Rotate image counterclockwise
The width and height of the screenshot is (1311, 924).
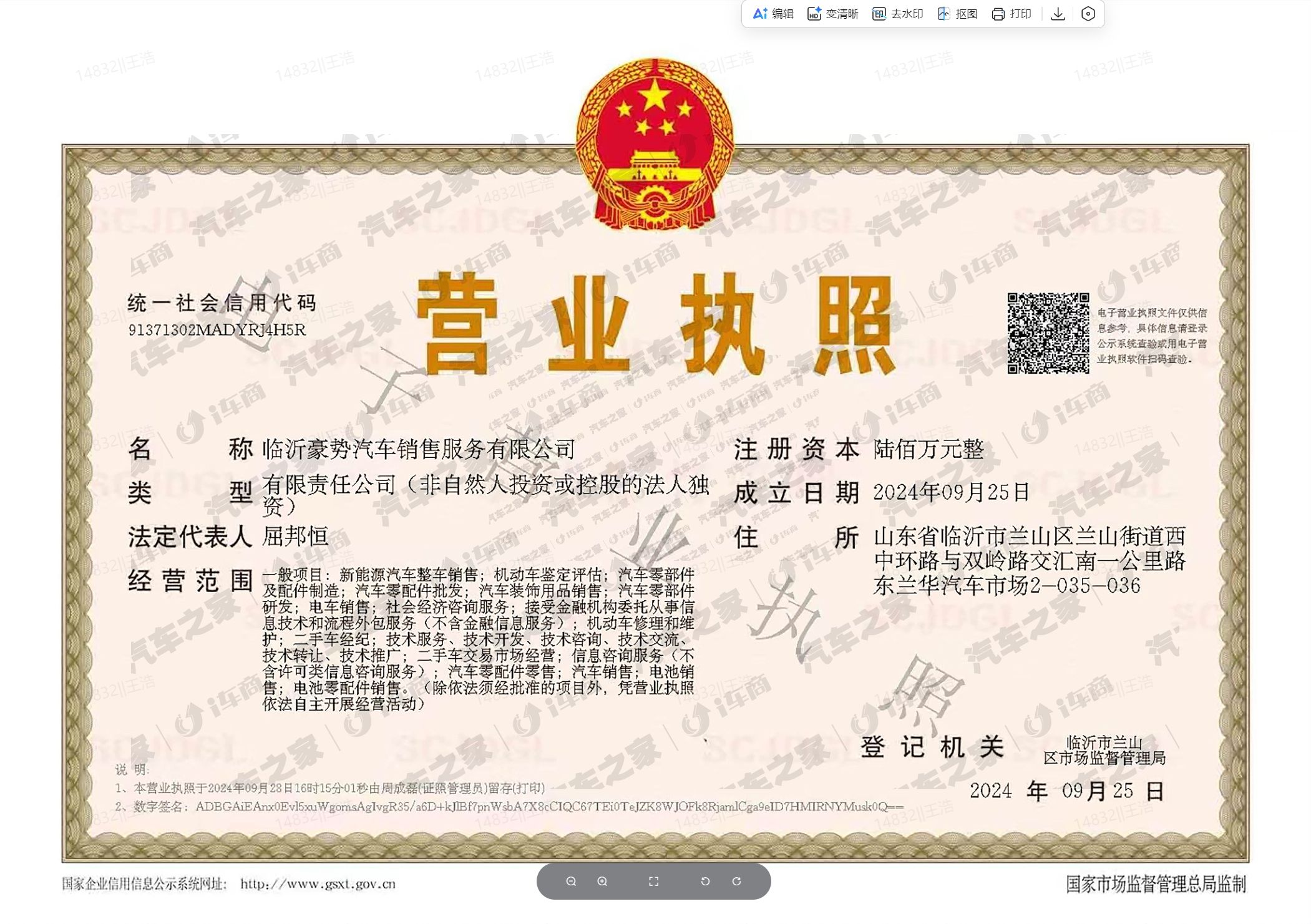coord(705,881)
